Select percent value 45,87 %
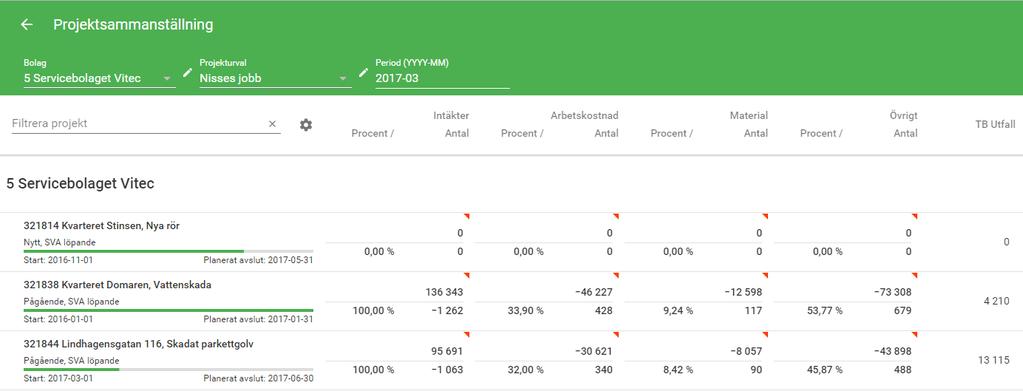This screenshot has width=1023, height=391. pos(824,370)
